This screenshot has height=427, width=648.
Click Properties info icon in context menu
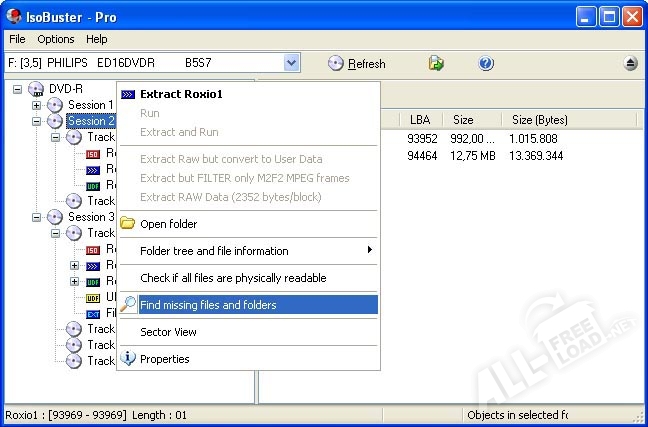coord(128,359)
